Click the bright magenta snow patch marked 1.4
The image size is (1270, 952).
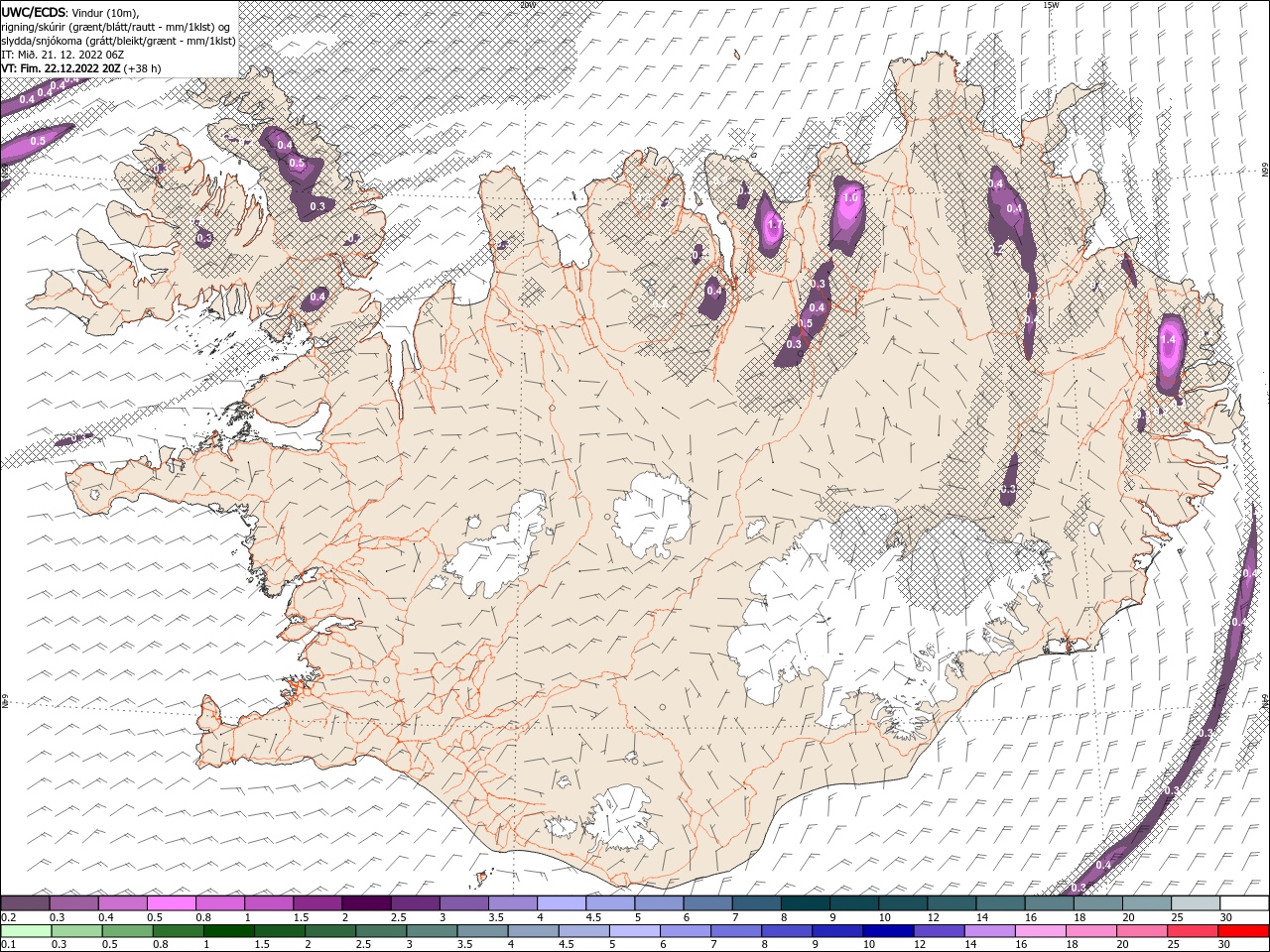pos(1171,357)
